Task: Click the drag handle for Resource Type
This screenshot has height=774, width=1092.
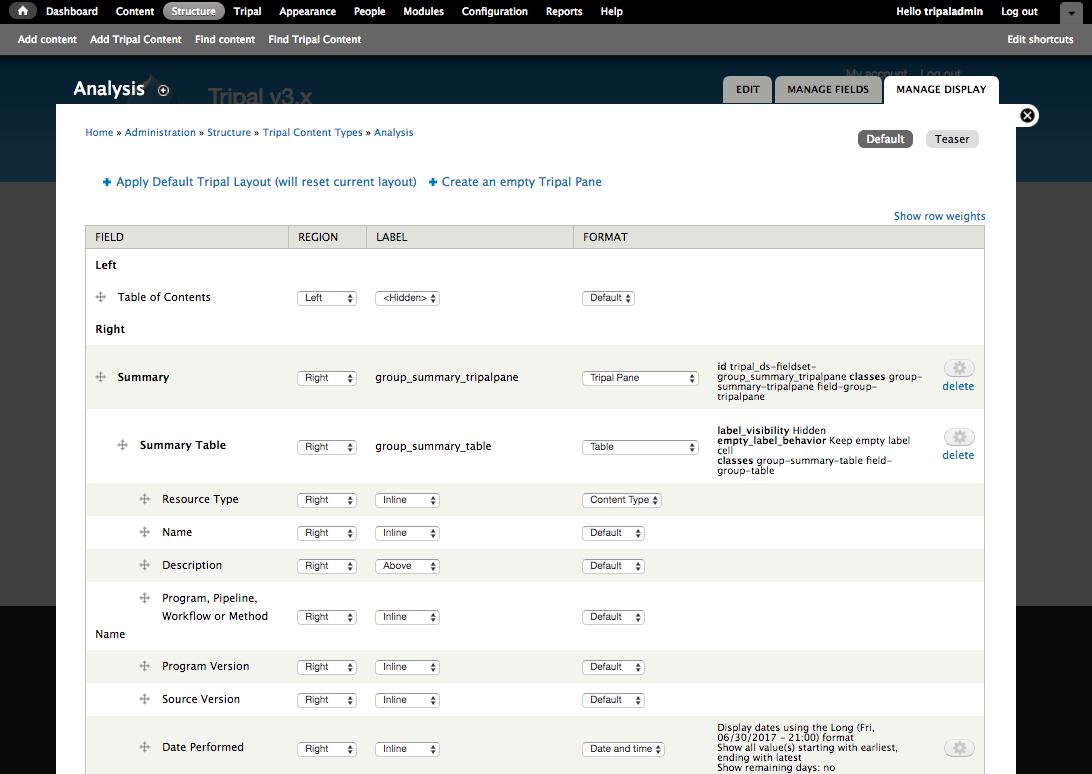Action: [145, 500]
